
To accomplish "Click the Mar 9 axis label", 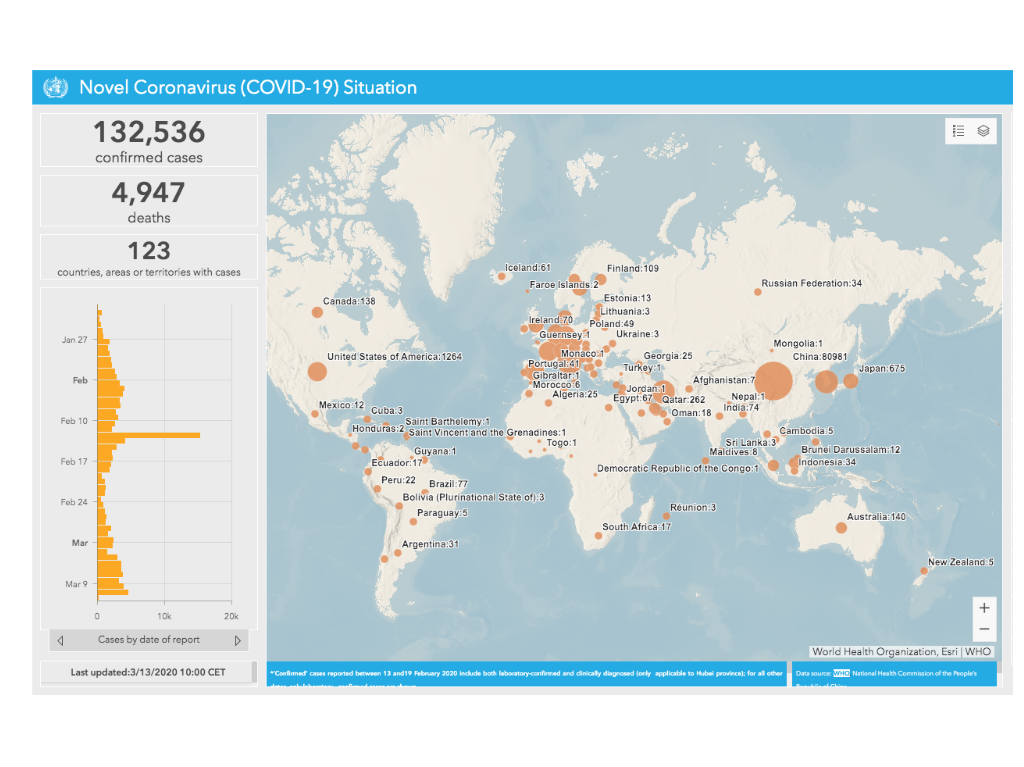I will click(76, 584).
